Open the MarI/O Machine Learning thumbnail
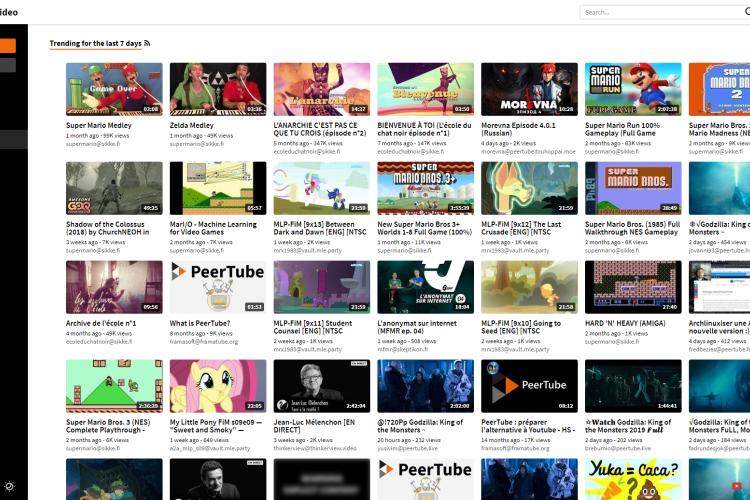The height and width of the screenshot is (500, 750). (x=218, y=188)
